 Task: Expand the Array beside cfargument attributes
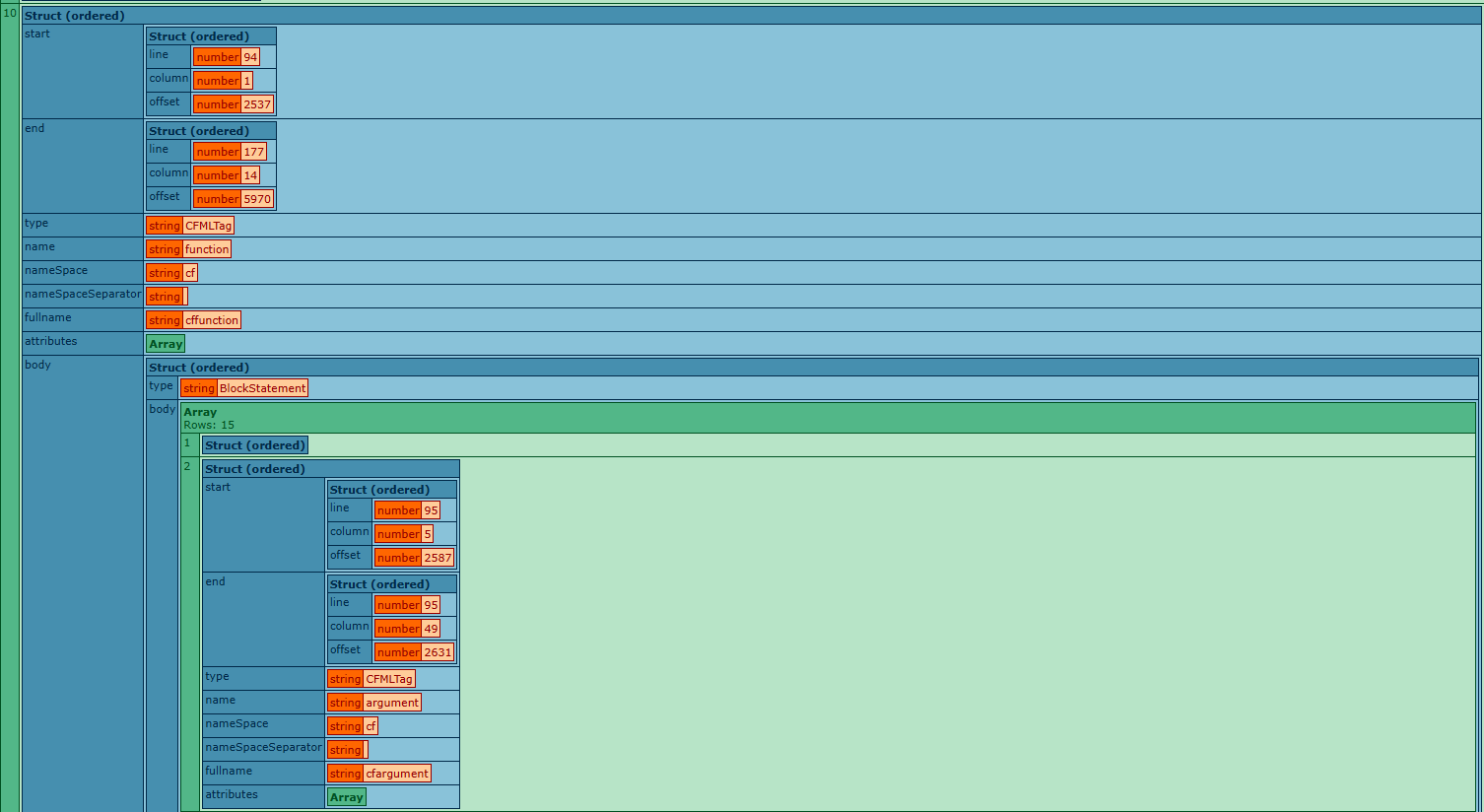coord(346,797)
